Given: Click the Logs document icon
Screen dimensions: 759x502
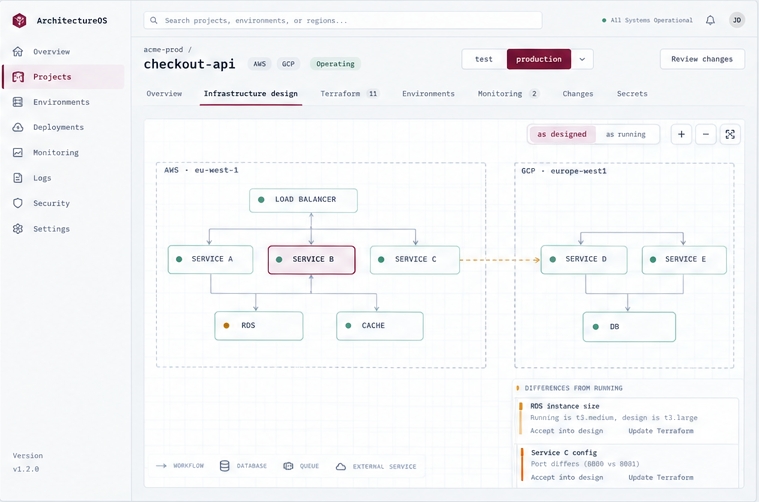Looking at the screenshot, I should pos(18,178).
